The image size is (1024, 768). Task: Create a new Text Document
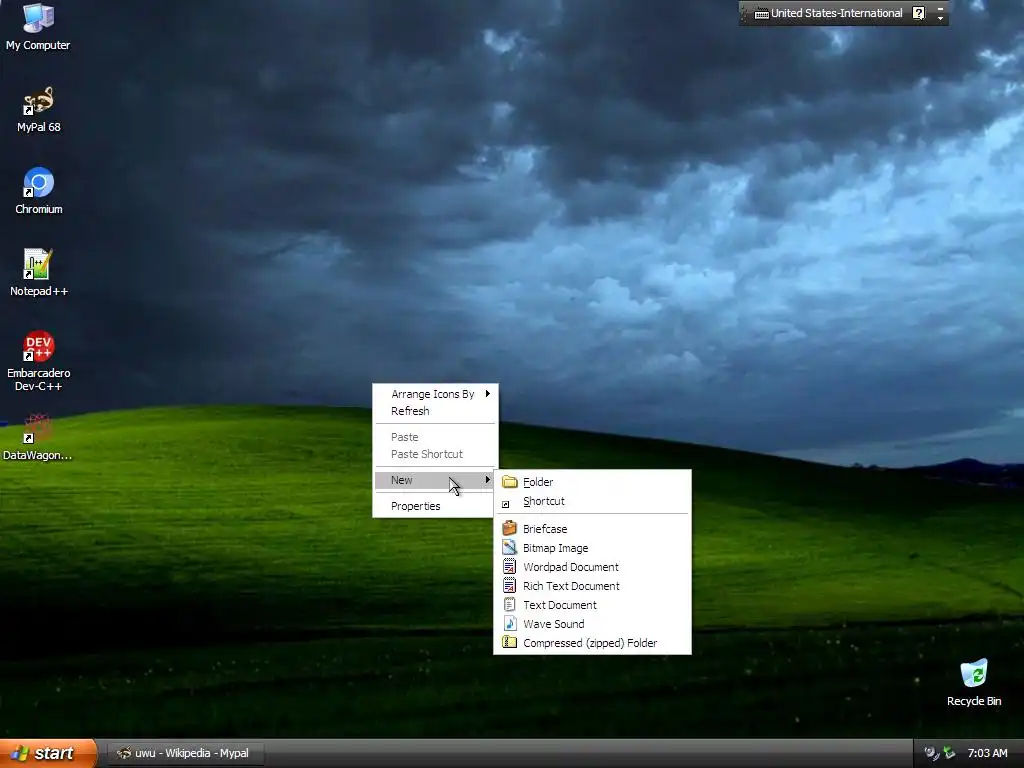tap(592, 605)
